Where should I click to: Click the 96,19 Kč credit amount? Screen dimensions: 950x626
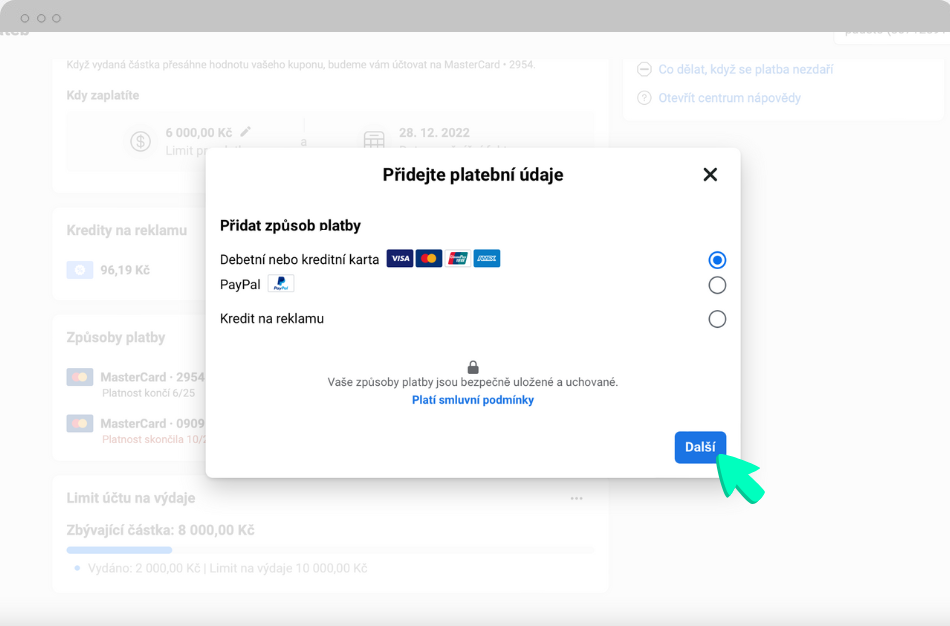point(125,270)
